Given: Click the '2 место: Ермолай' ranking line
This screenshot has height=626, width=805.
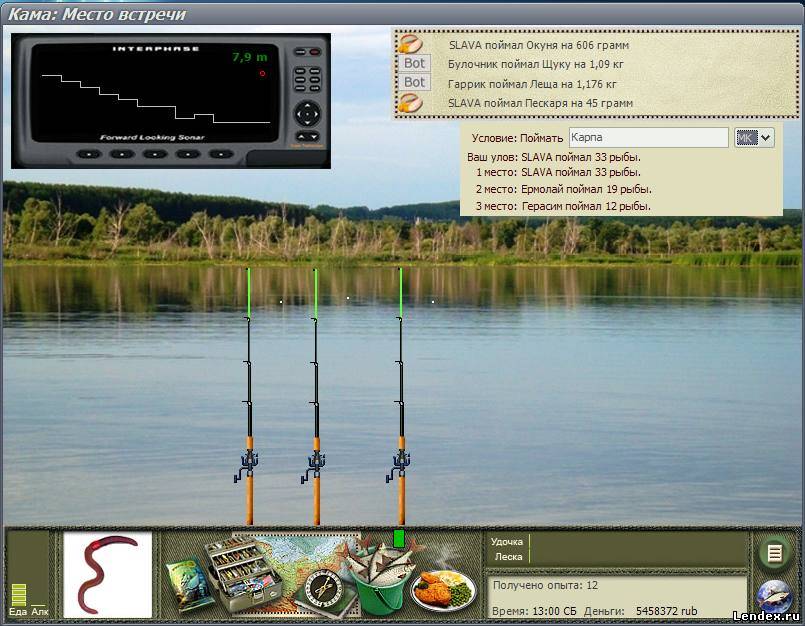Looking at the screenshot, I should click(x=563, y=189).
